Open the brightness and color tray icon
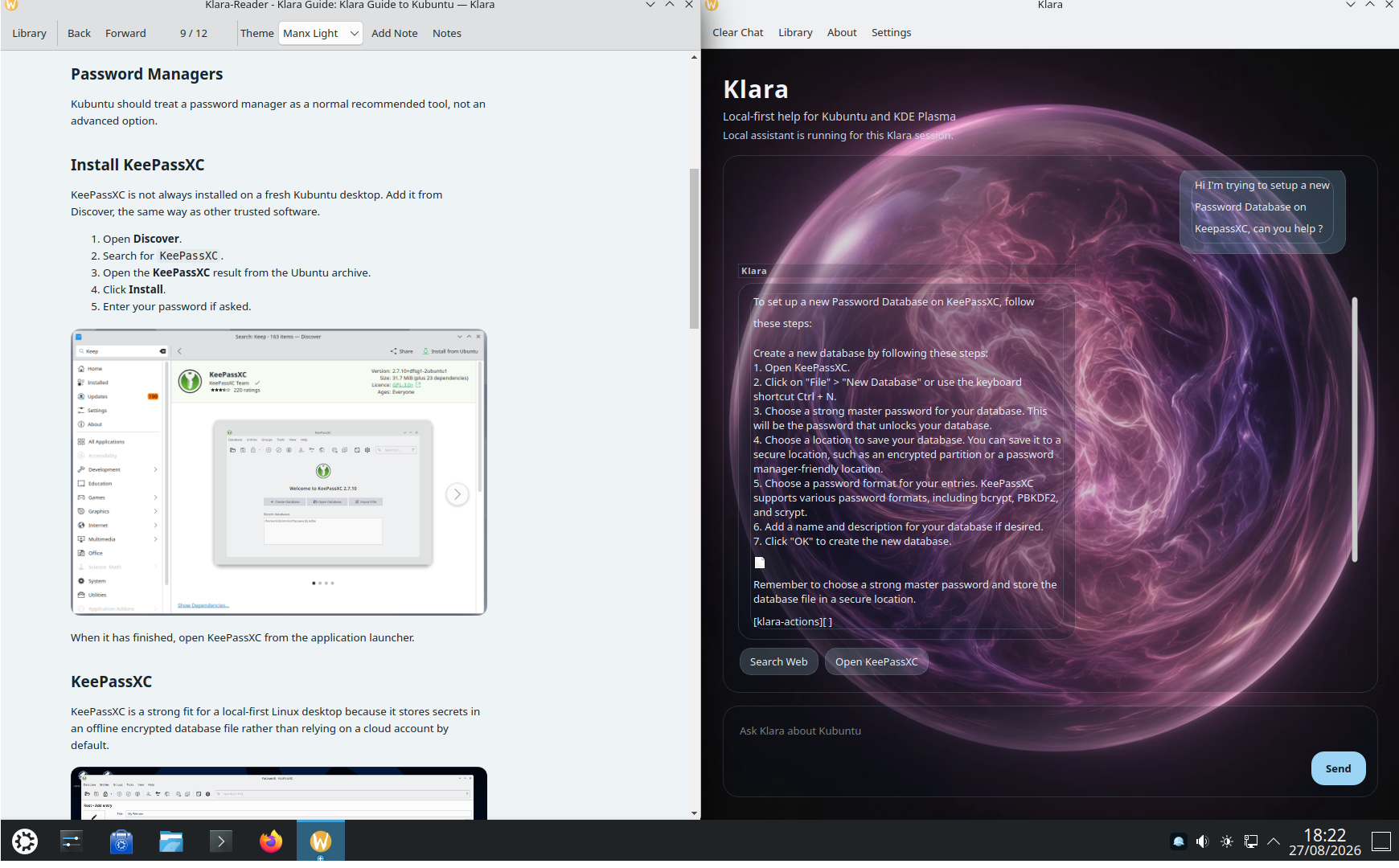Viewport: 1399px width, 868px height. click(1227, 841)
